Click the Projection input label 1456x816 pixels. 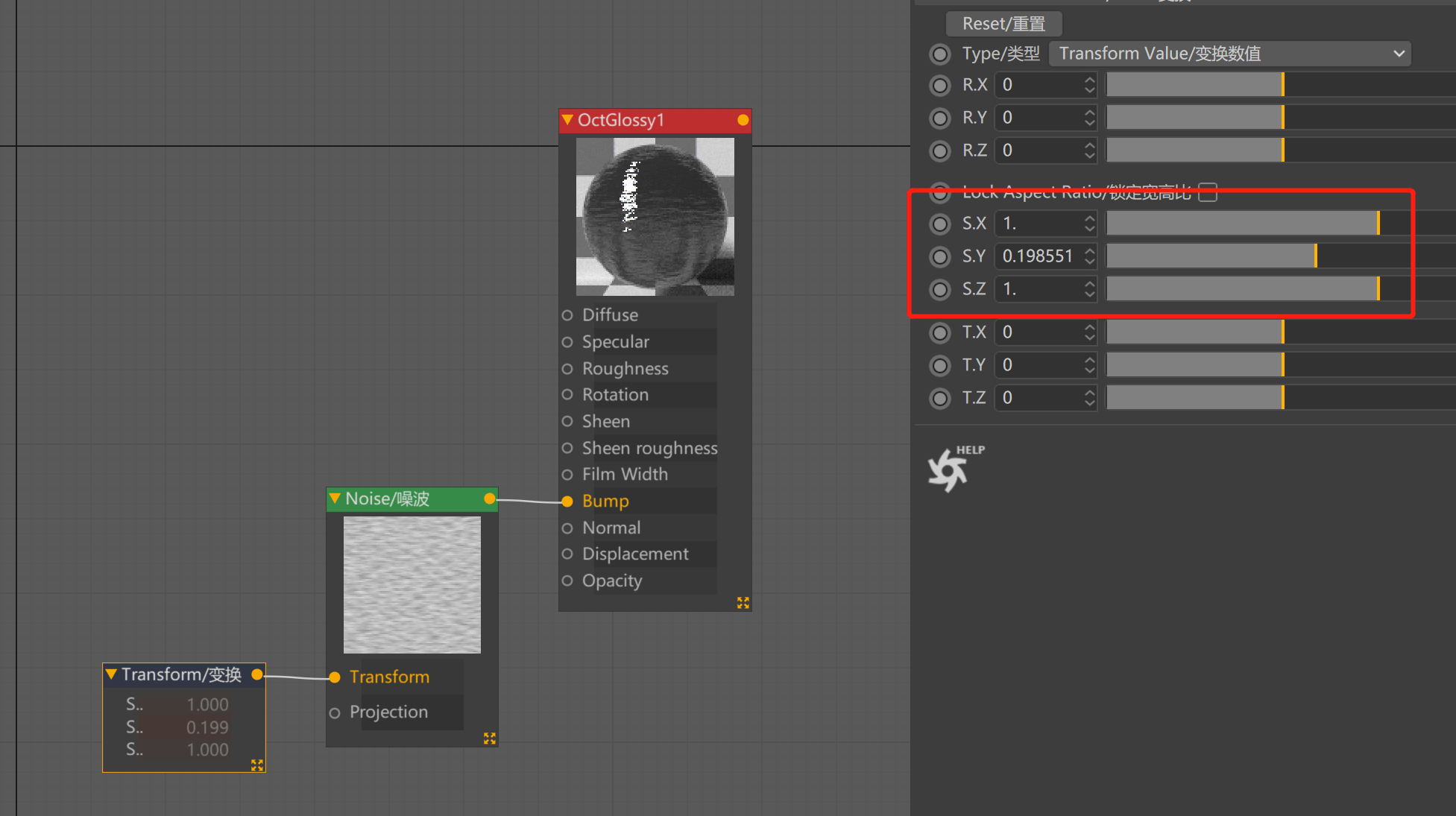tap(388, 712)
